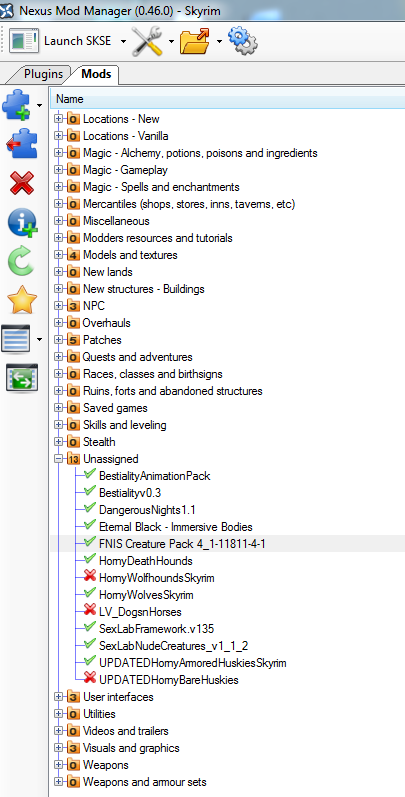
Task: Toggle the red X on LV_DogsnHorses
Action: pos(90,611)
